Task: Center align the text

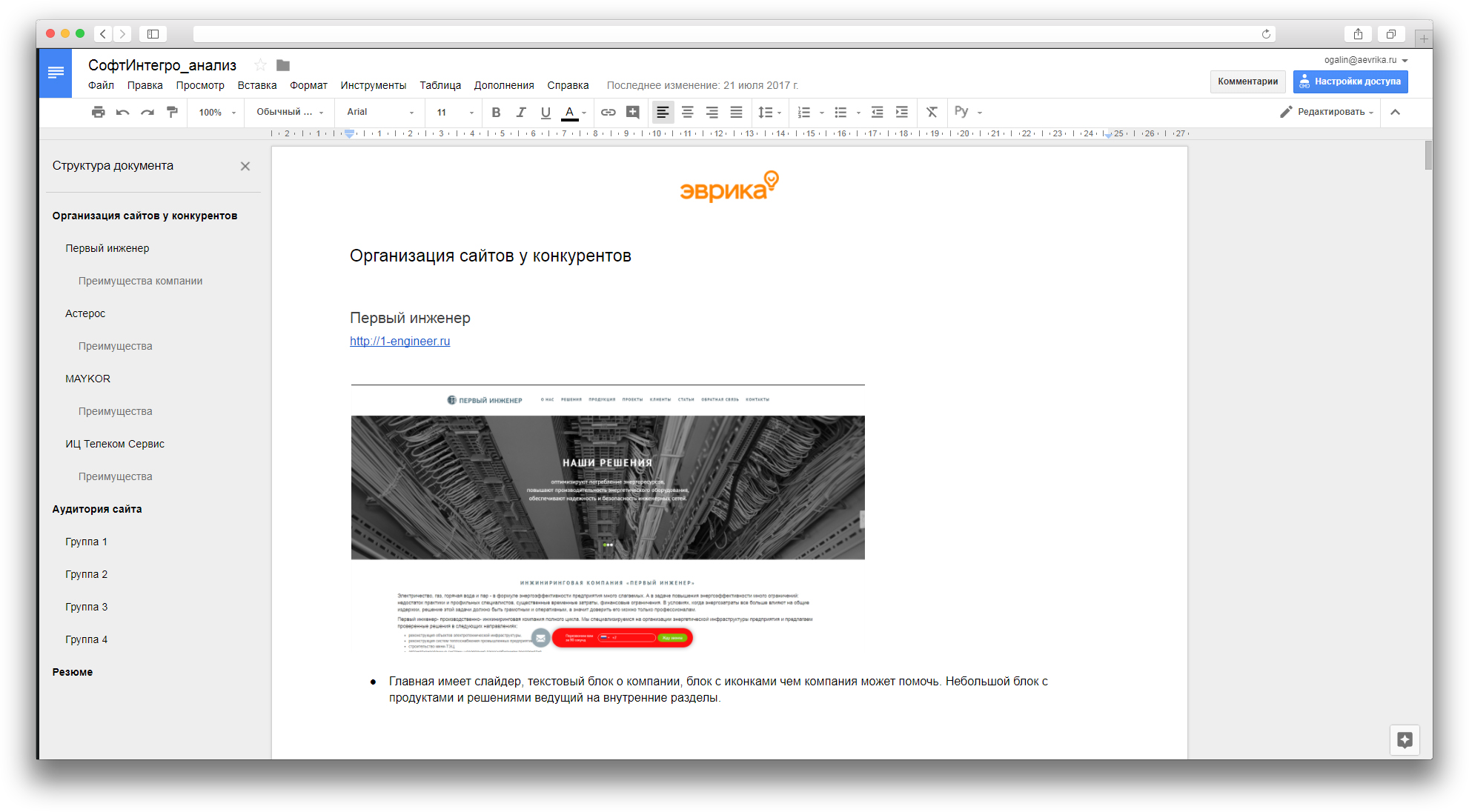Action: [687, 112]
